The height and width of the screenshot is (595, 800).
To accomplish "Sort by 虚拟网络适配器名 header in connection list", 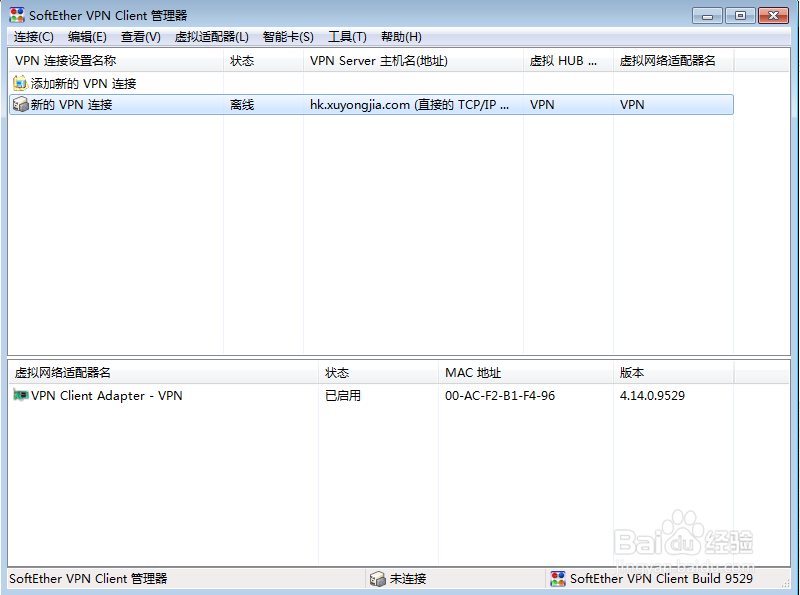I will (673, 61).
